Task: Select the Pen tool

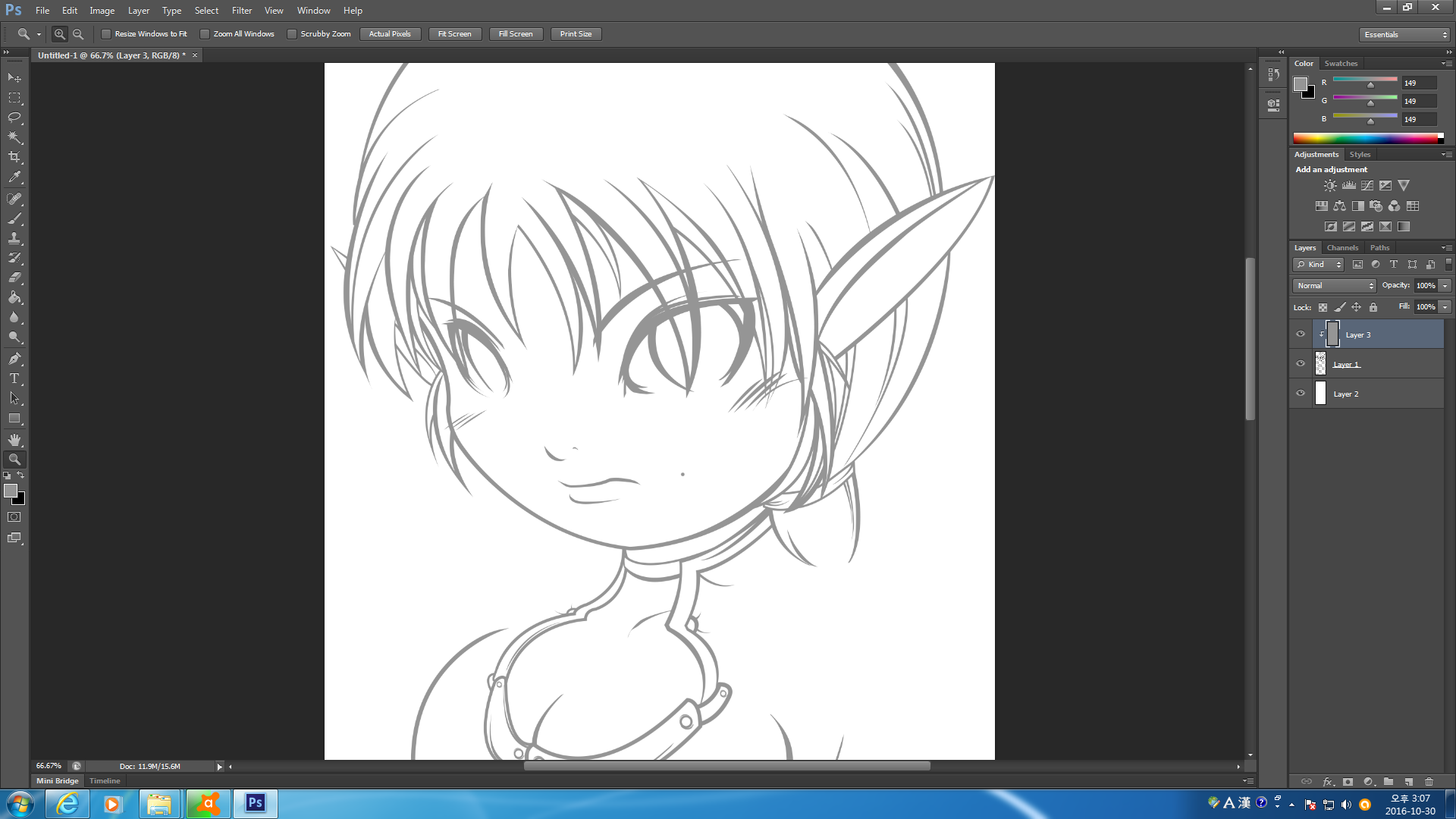Action: coord(14,358)
